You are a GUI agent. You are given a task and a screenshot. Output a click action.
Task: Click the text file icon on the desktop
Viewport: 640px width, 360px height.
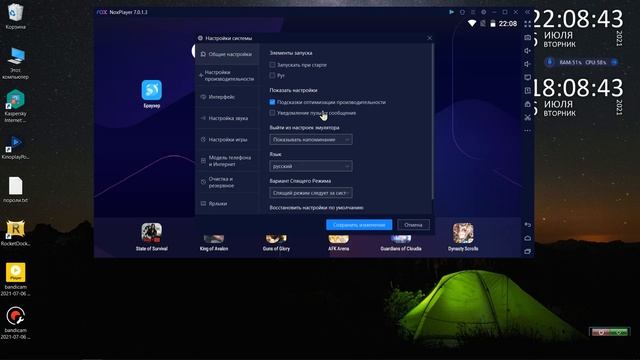pos(16,190)
